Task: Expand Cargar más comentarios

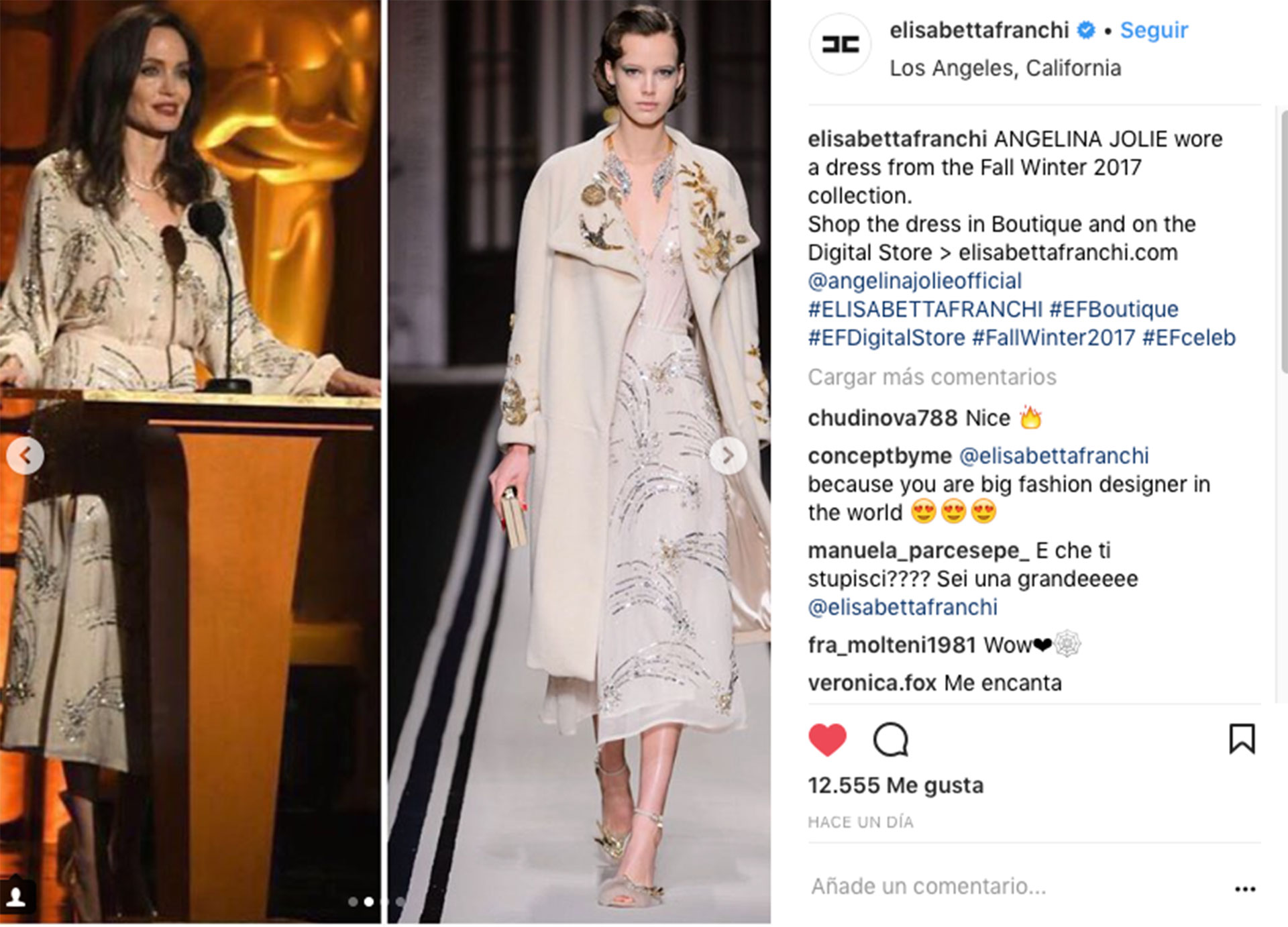Action: tap(932, 377)
